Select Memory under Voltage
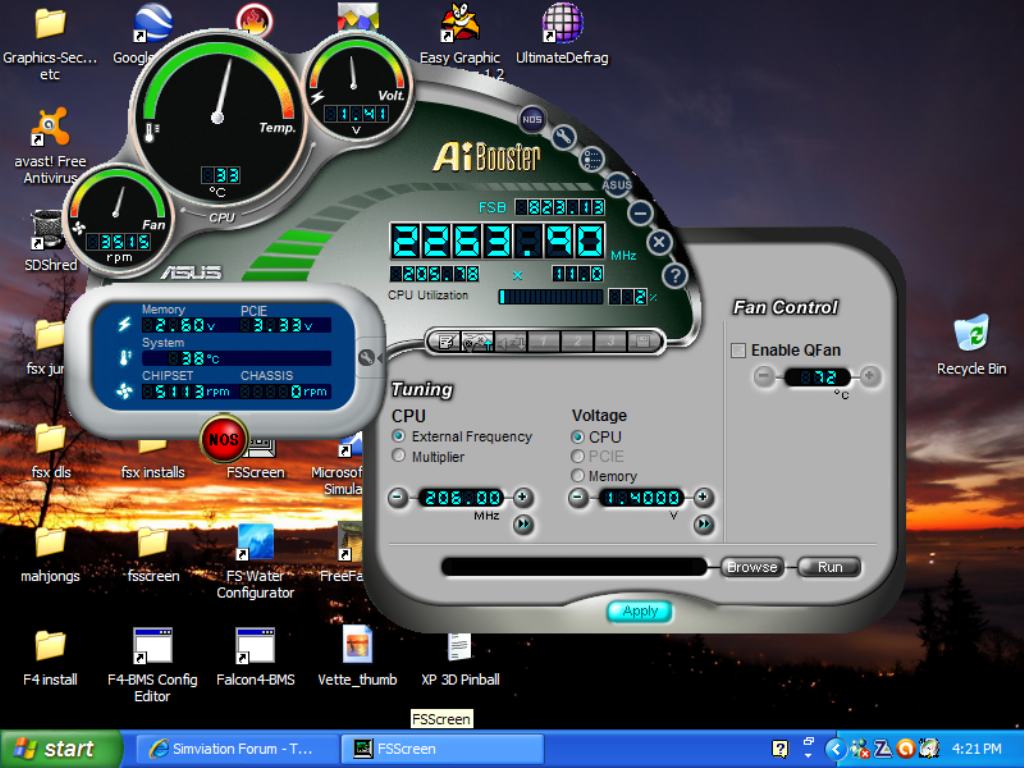Viewport: 1024px width, 768px height. click(577, 476)
